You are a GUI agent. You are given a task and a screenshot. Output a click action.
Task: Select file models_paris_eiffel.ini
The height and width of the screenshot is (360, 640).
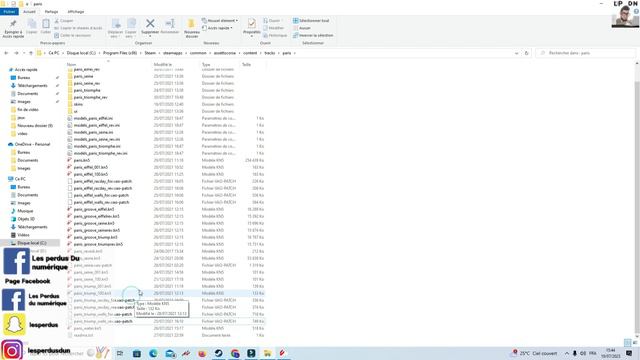[x=93, y=118]
